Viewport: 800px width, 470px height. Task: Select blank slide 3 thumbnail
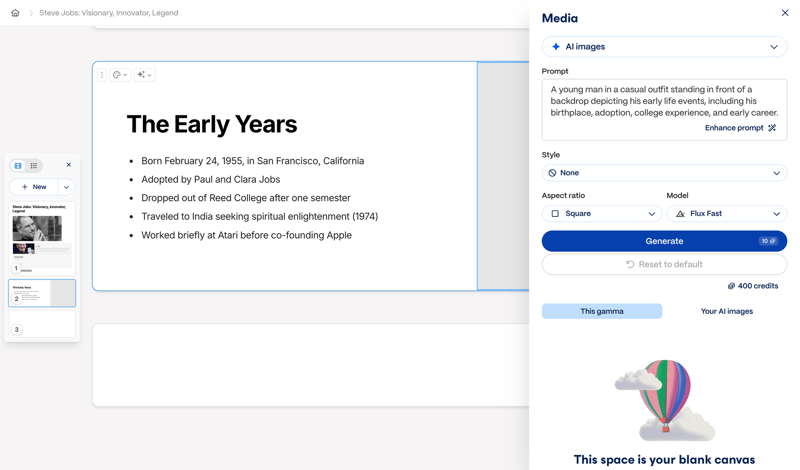pos(42,324)
